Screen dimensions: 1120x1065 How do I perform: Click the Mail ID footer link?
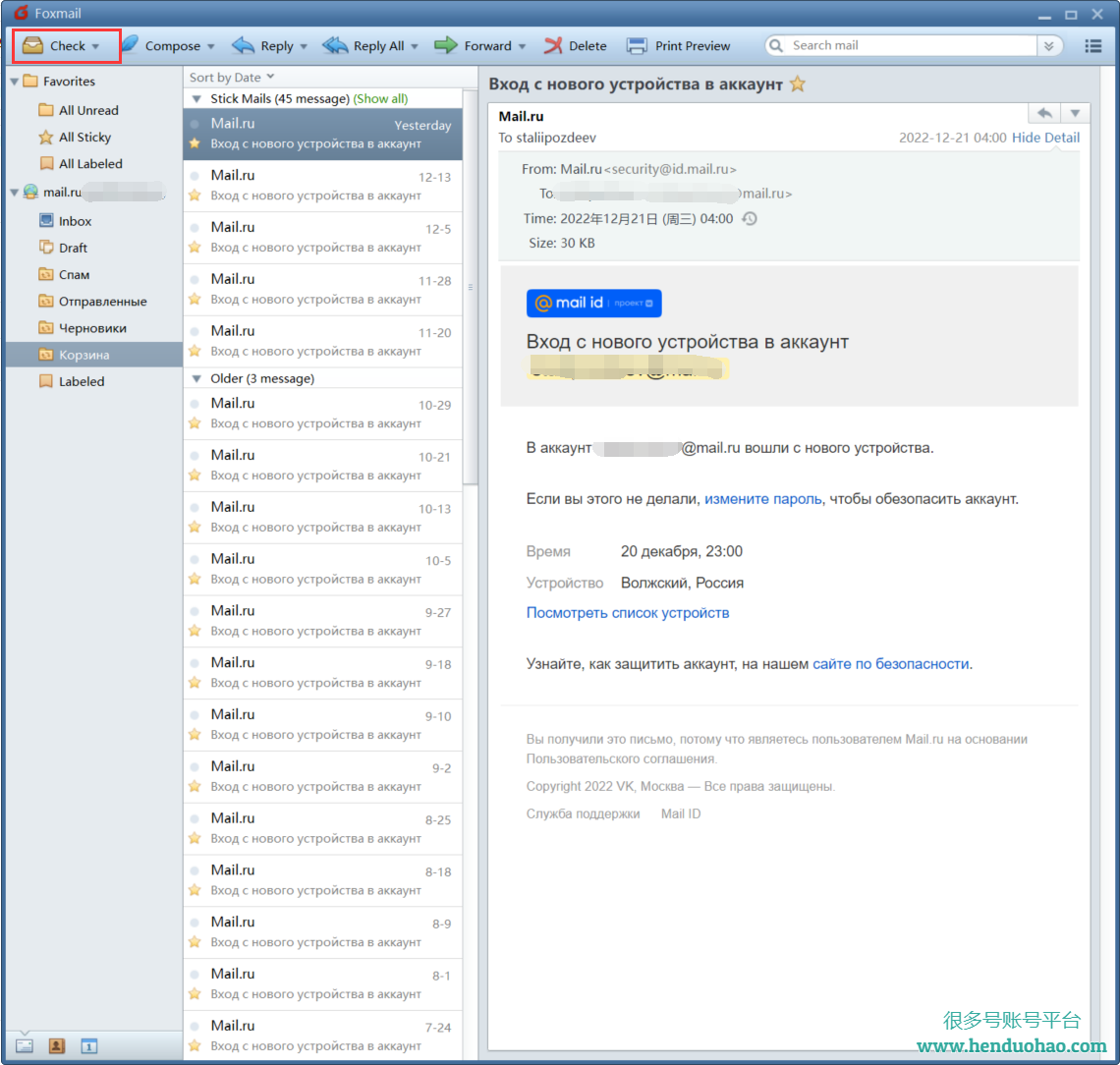681,813
